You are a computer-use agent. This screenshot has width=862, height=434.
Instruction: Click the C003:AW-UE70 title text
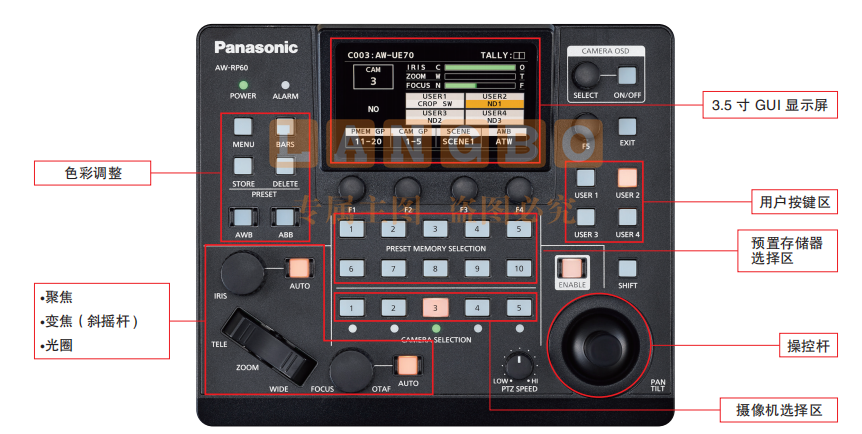tap(380, 55)
